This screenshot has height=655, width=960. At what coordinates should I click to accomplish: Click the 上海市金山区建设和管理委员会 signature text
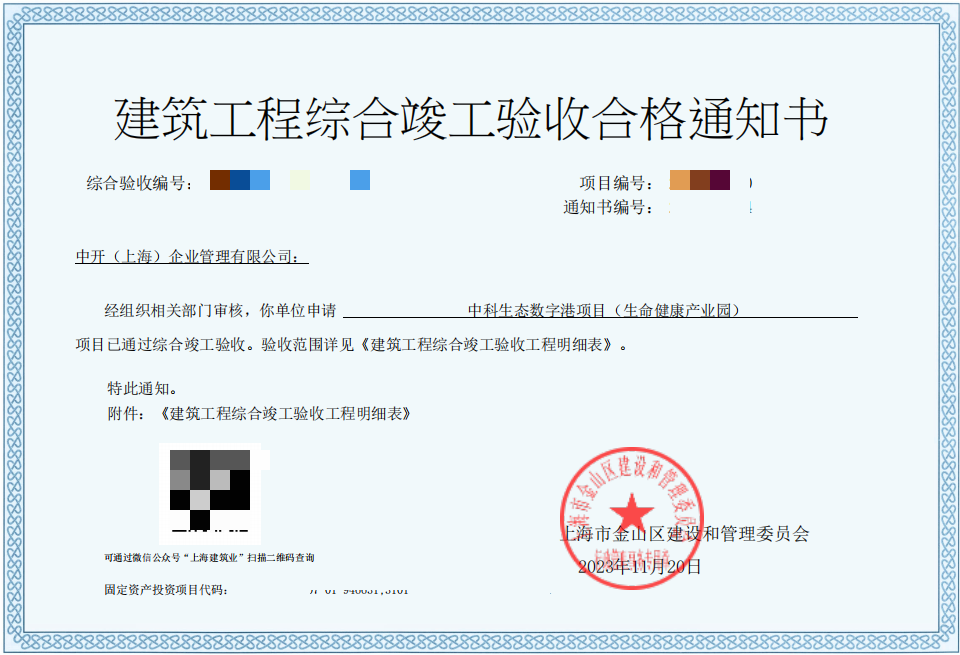coord(685,535)
